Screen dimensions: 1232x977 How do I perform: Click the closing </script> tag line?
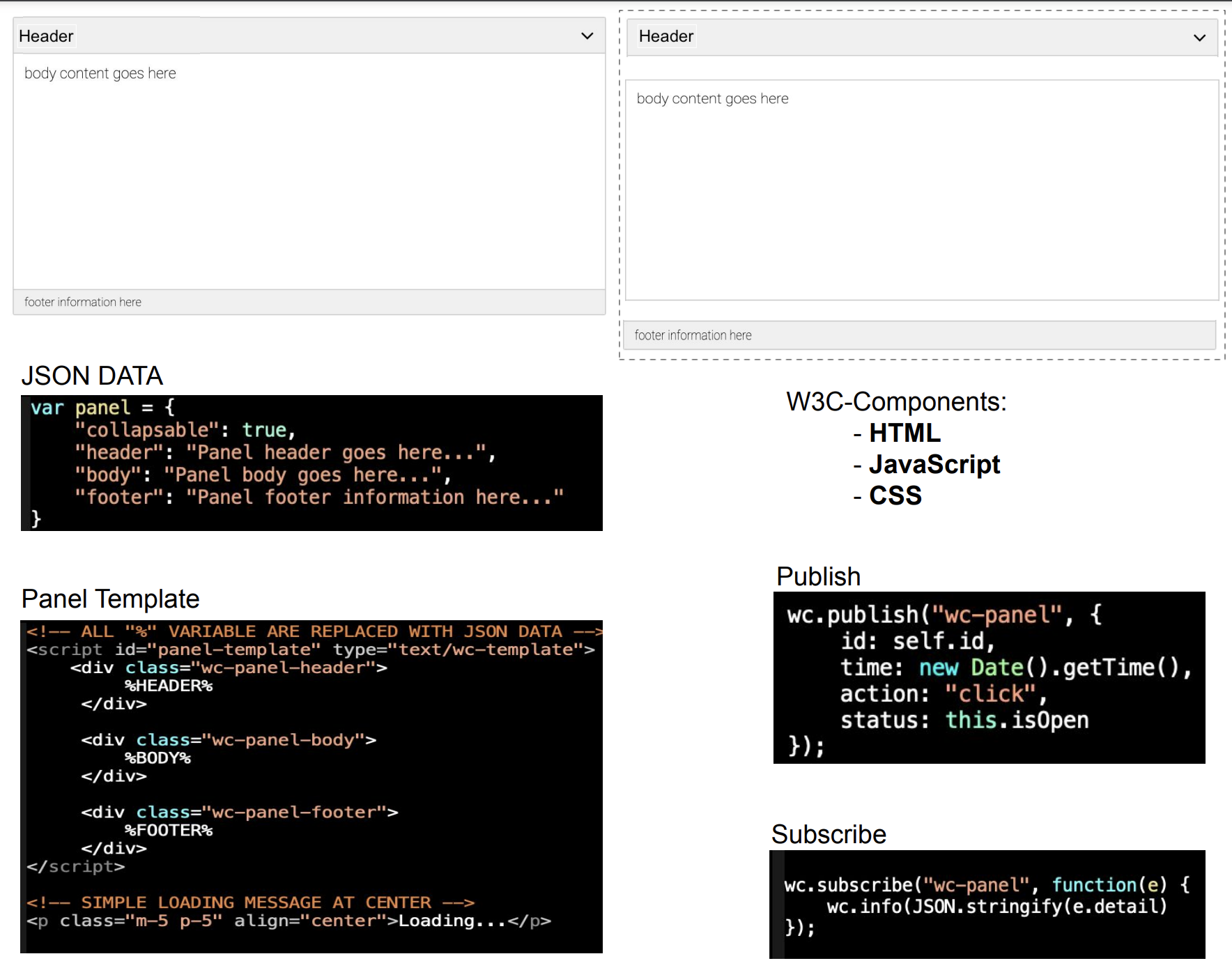click(76, 866)
